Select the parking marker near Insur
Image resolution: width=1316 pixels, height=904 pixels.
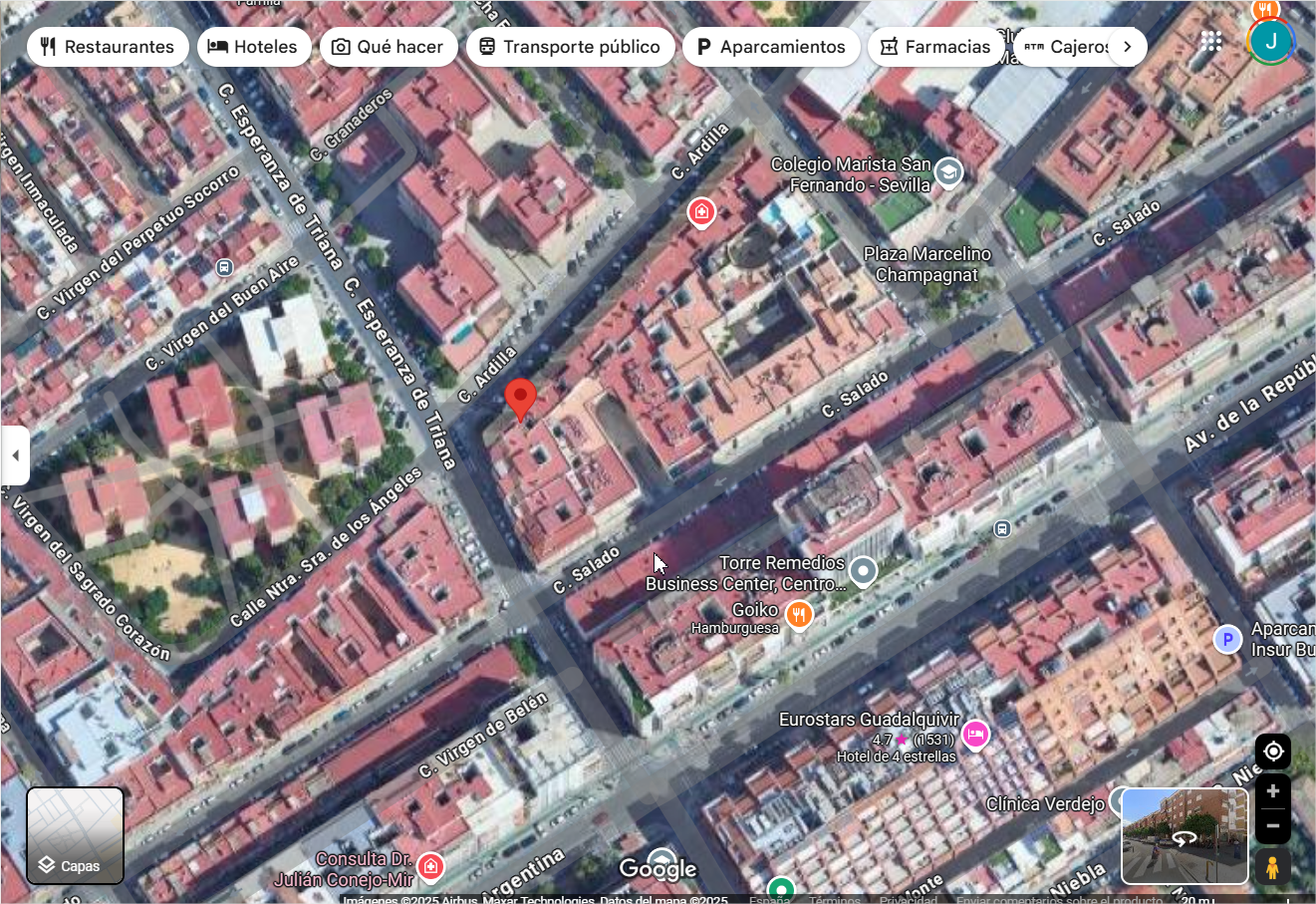coord(1227,639)
